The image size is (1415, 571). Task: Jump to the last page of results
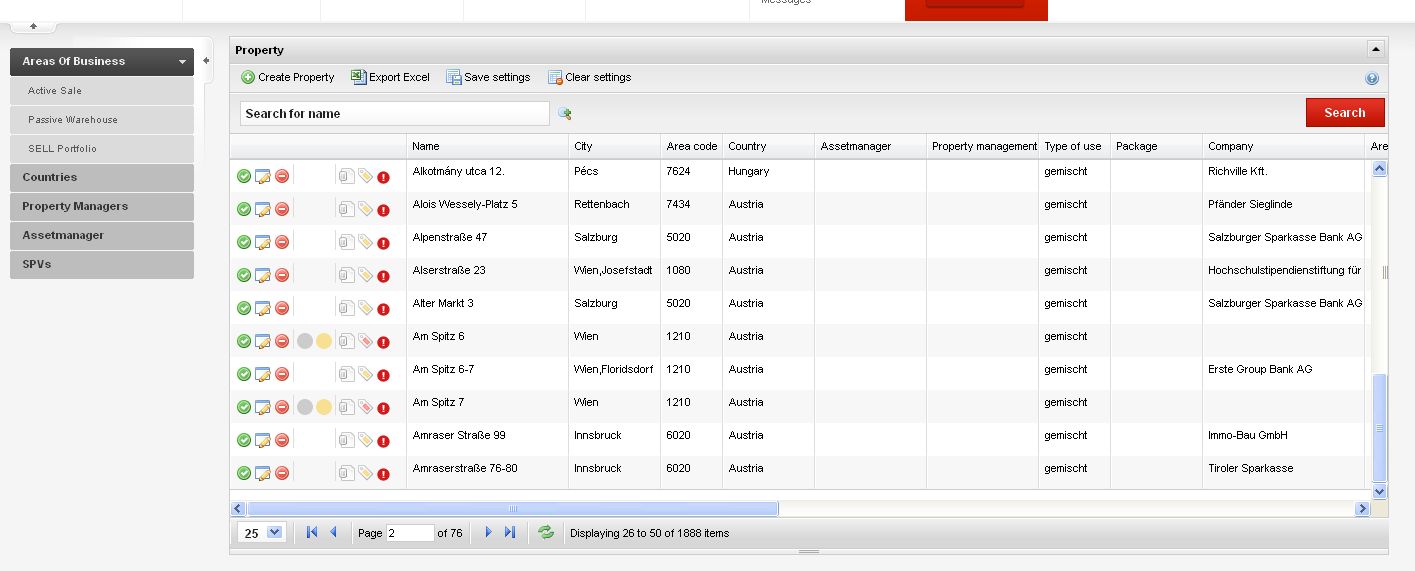pos(510,533)
